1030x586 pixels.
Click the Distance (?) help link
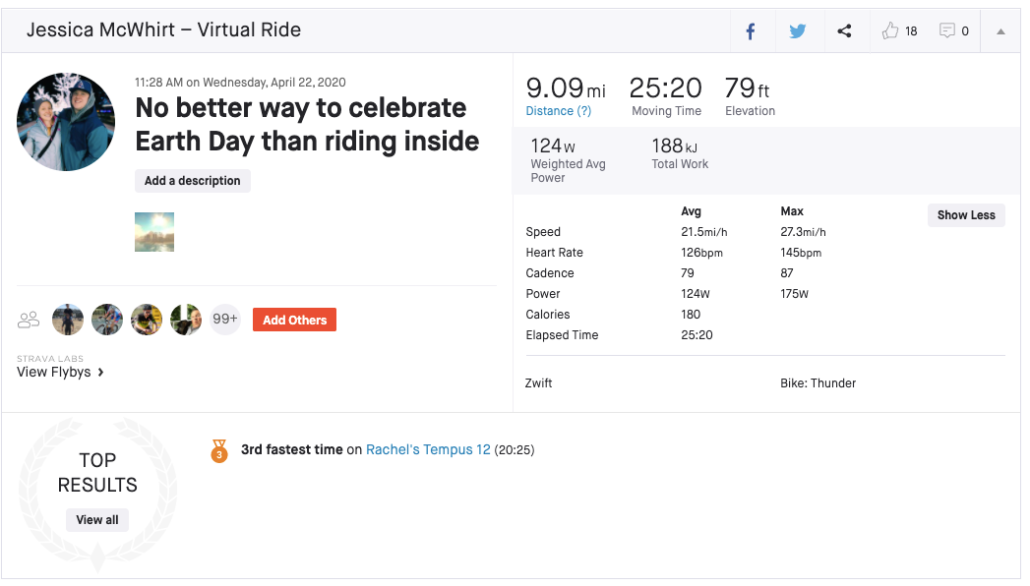click(558, 111)
